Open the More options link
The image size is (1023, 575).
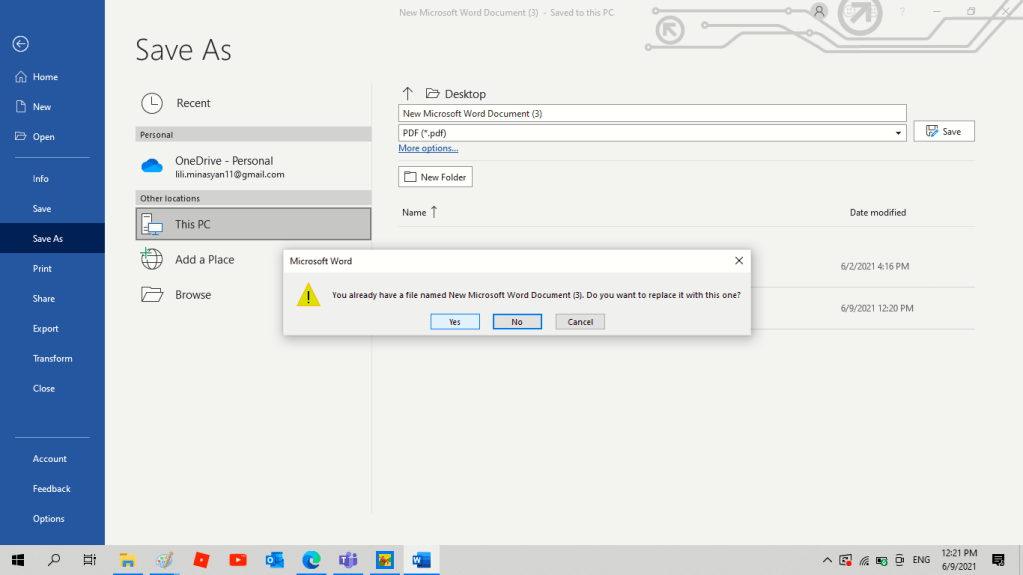(x=428, y=148)
